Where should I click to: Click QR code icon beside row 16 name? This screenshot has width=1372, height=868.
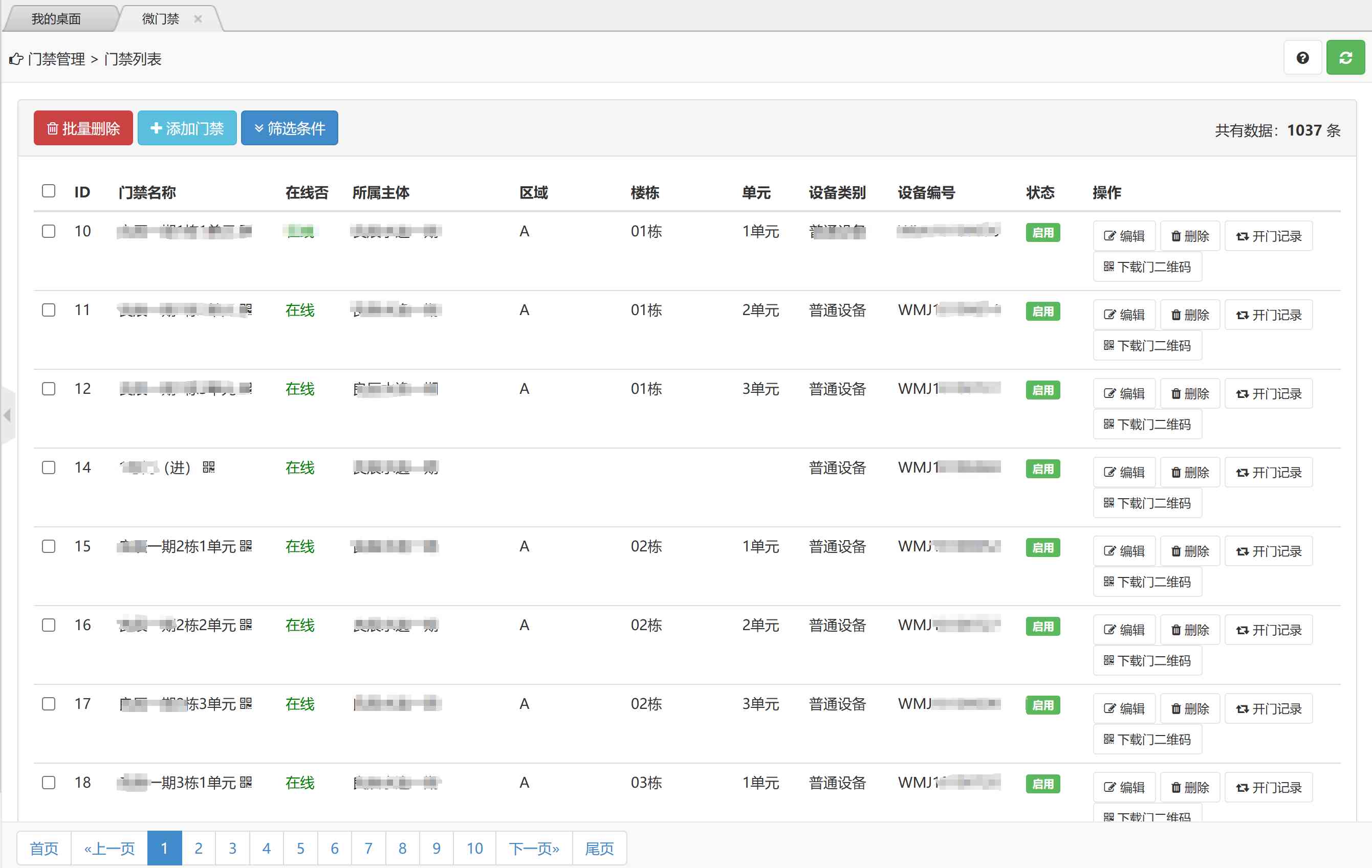246,625
